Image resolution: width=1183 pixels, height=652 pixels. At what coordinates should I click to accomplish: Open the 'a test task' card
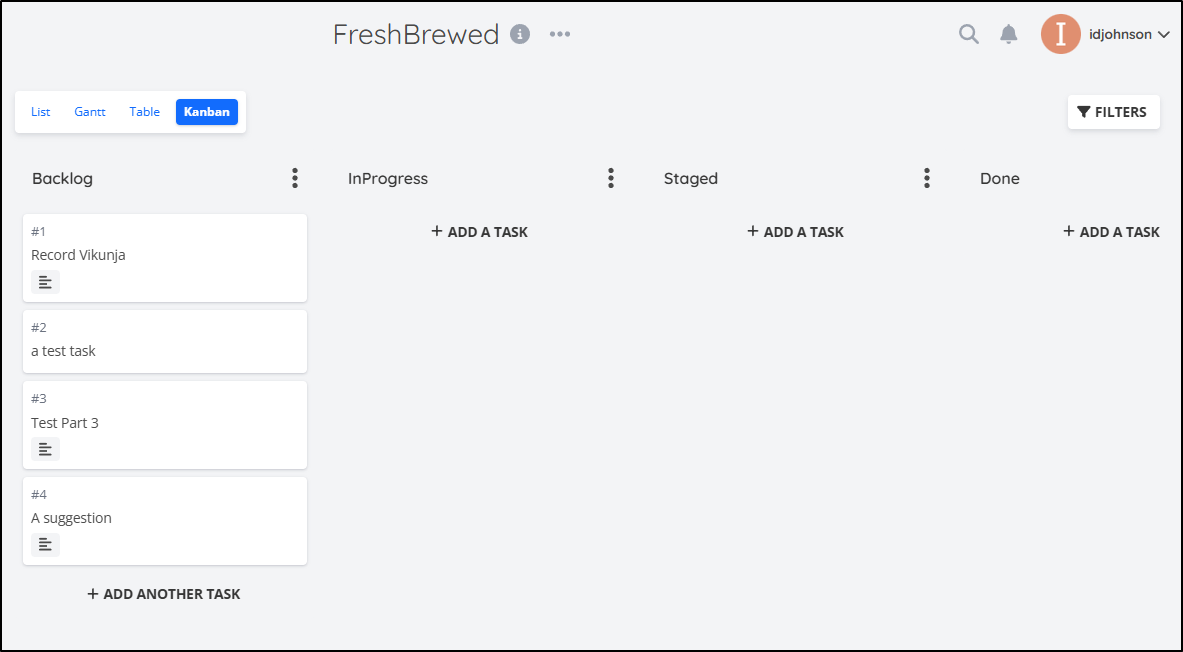164,341
